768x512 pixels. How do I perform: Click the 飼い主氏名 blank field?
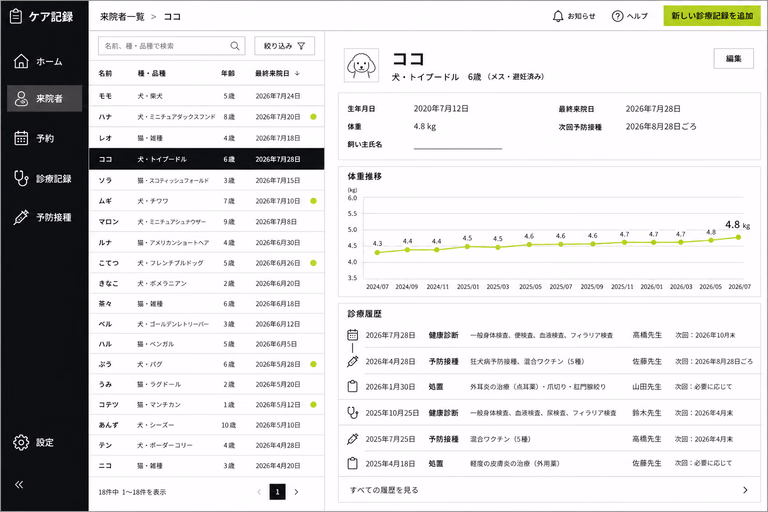[457, 145]
